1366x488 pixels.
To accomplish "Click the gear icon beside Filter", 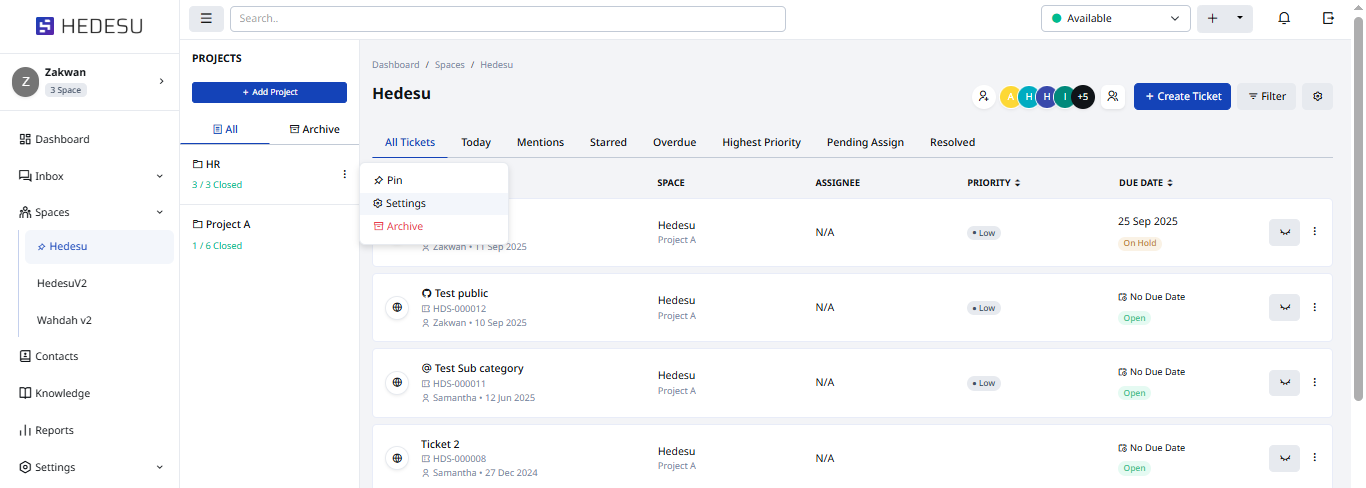I will tap(1317, 97).
